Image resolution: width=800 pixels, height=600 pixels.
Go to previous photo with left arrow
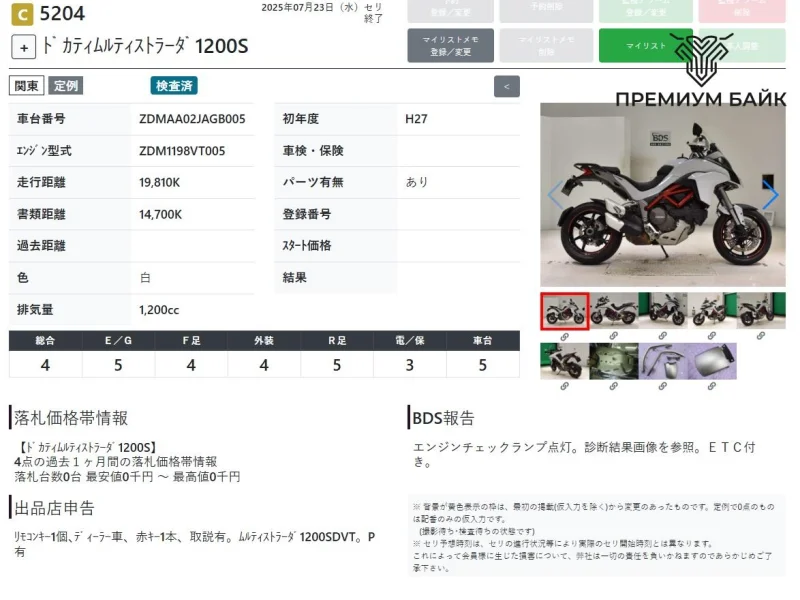click(555, 195)
